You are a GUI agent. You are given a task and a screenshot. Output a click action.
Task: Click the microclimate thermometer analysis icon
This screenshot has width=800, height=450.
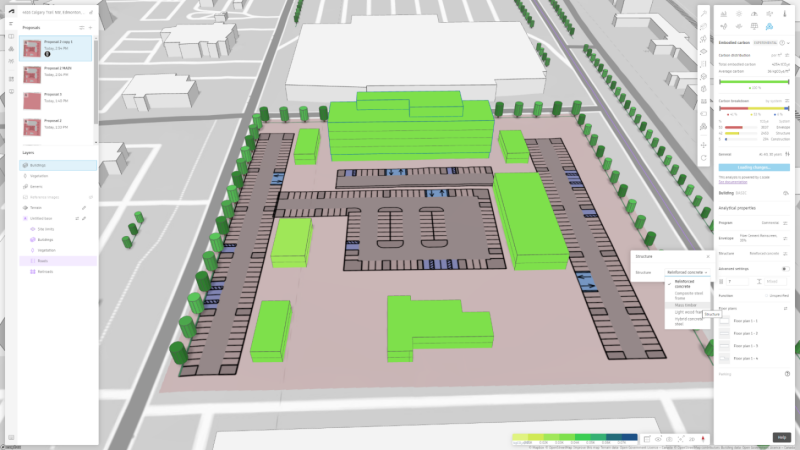[783, 13]
